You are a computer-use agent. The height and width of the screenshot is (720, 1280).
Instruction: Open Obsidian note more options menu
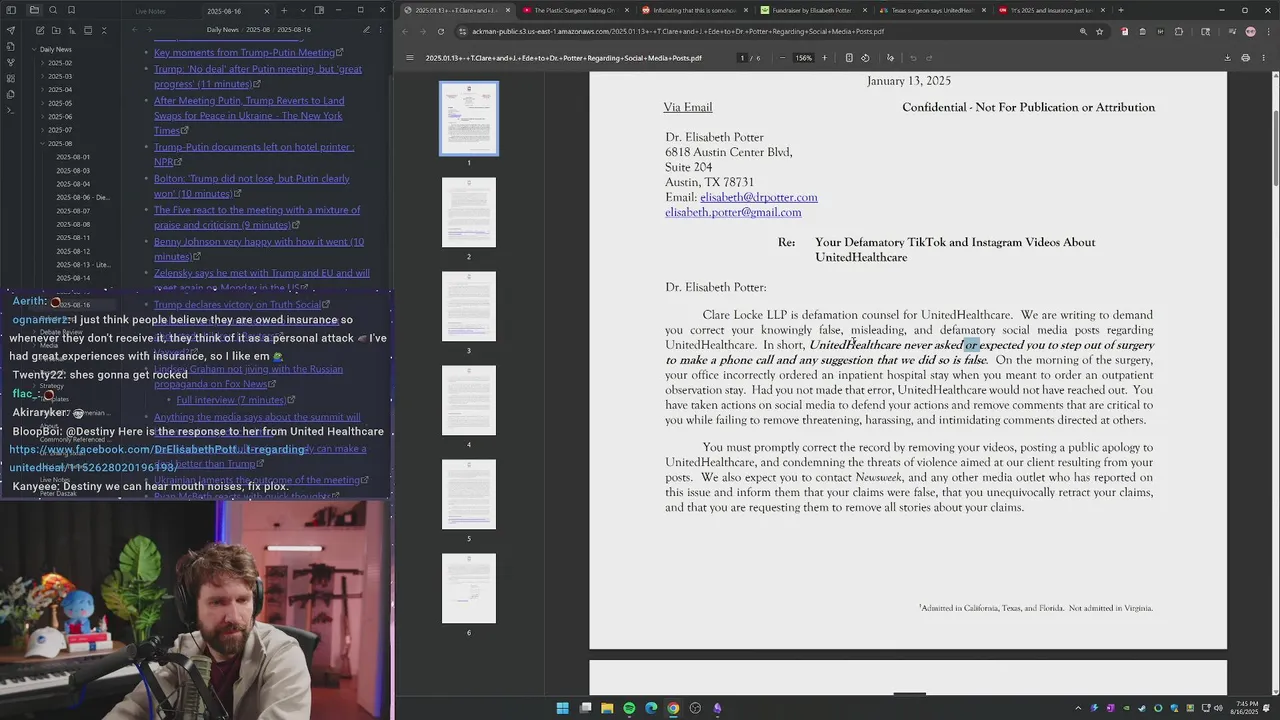point(382,30)
